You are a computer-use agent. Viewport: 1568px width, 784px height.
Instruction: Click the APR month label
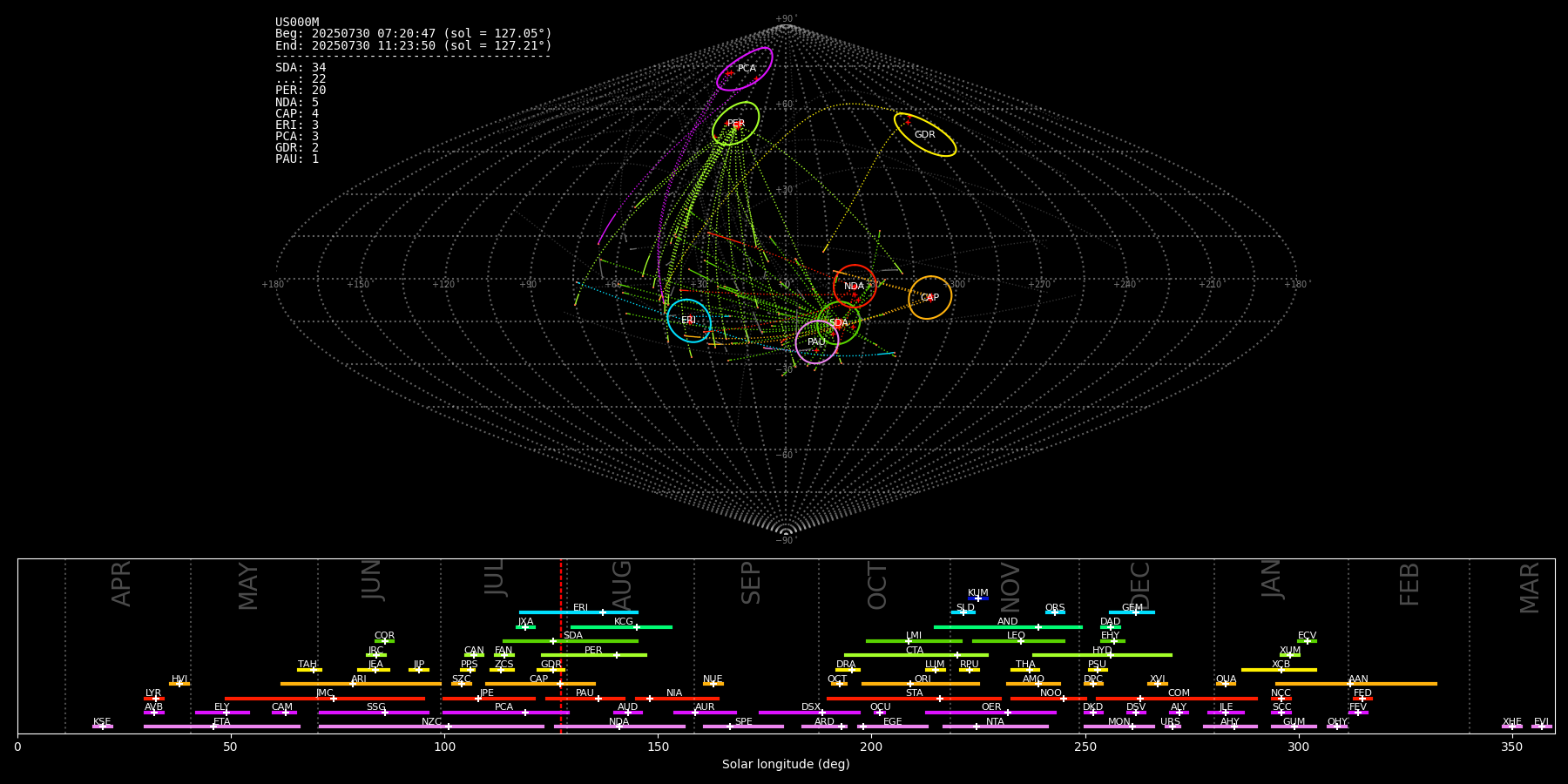[x=121, y=584]
